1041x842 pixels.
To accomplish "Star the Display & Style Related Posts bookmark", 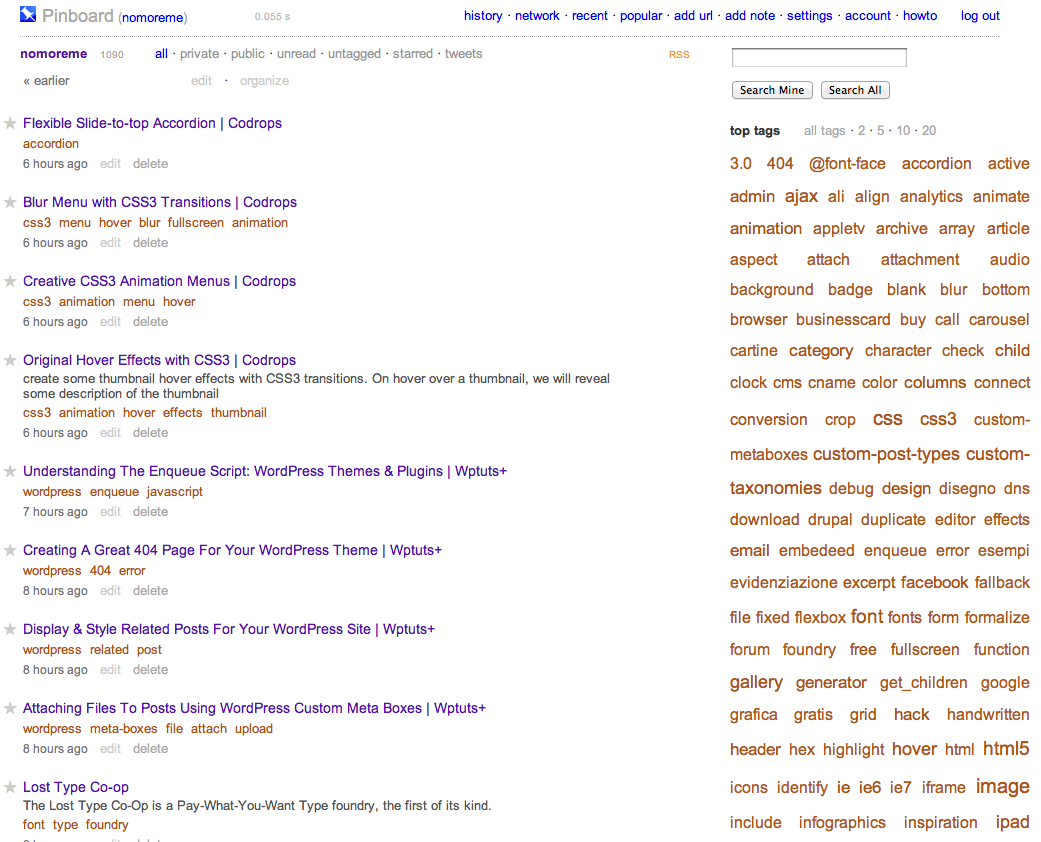I will 10,630.
